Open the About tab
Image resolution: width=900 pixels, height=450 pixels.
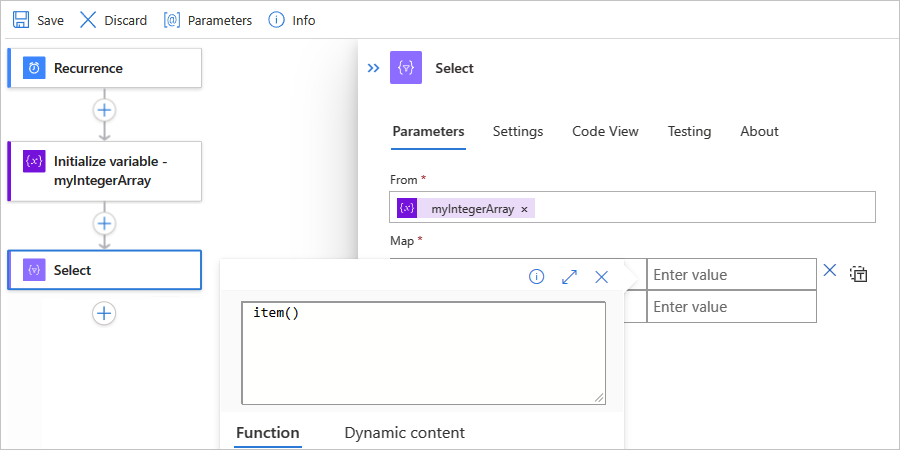tap(759, 131)
